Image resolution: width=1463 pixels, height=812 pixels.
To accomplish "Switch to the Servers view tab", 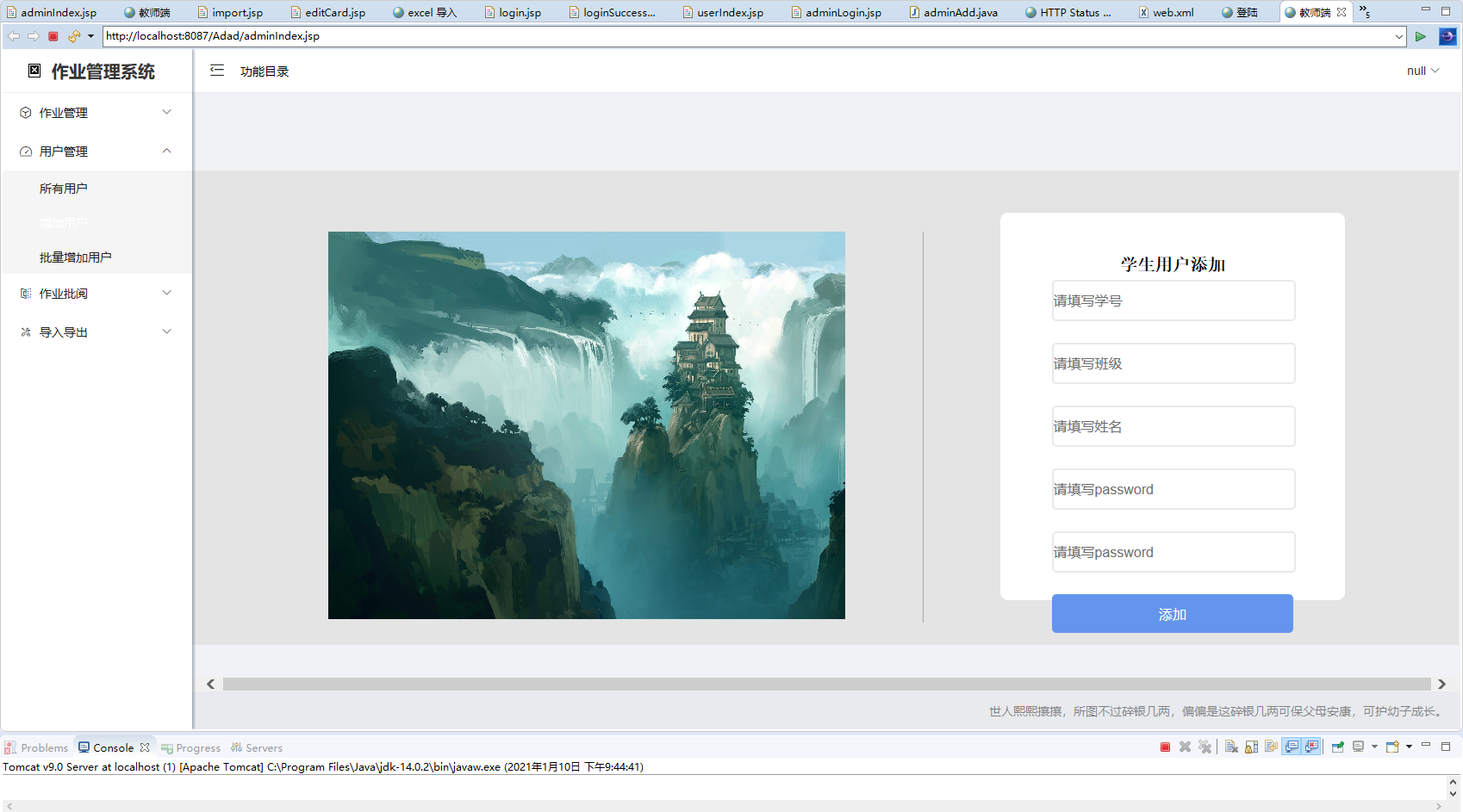I will [257, 747].
